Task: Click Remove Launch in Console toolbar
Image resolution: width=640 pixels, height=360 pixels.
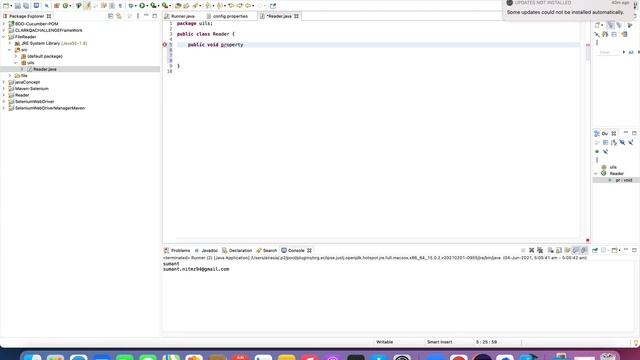Action: tap(531, 250)
